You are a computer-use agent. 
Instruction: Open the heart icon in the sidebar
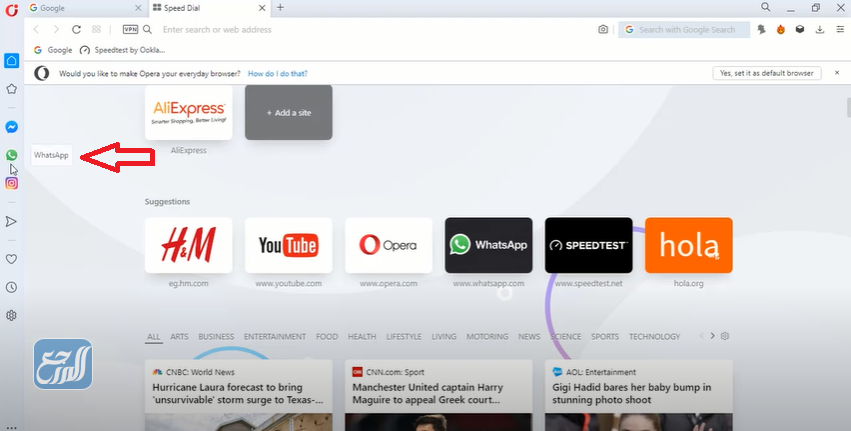coord(11,259)
